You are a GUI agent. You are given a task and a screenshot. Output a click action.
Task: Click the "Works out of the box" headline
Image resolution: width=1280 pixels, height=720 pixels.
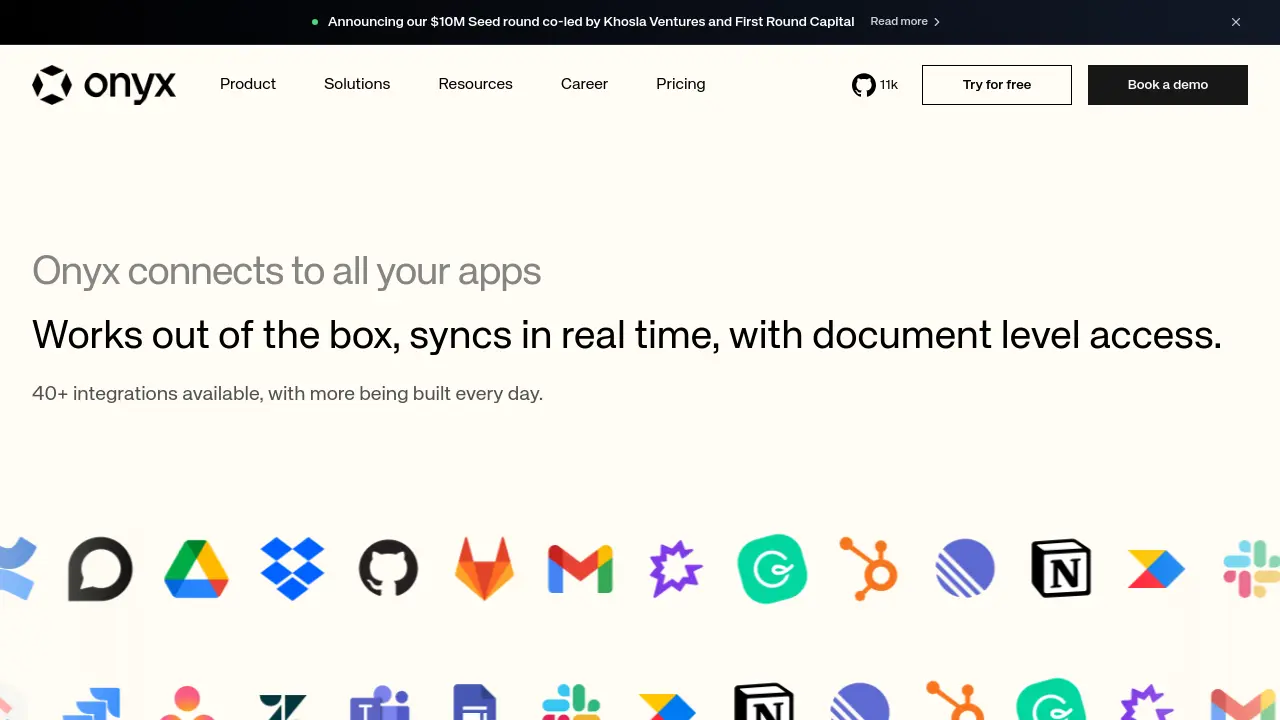[627, 335]
